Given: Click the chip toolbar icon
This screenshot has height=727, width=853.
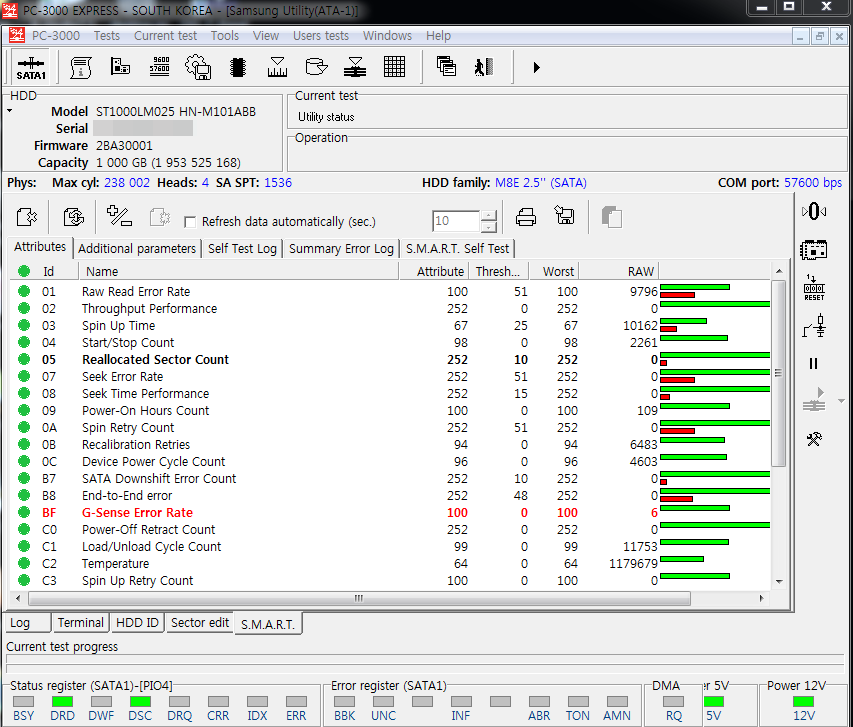Looking at the screenshot, I should click(x=238, y=67).
